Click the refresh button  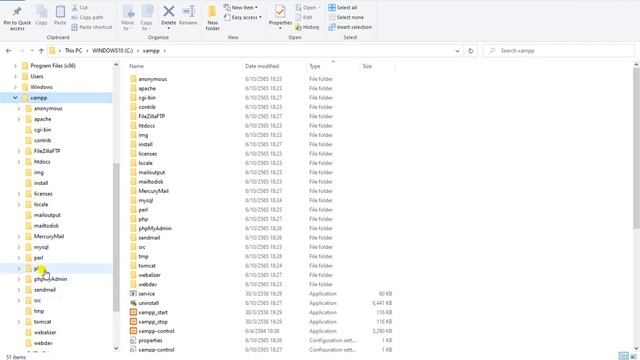tap(471, 51)
